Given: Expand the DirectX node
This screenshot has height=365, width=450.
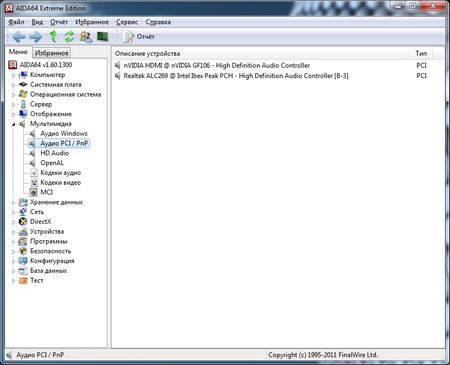Looking at the screenshot, I should click(x=14, y=222).
